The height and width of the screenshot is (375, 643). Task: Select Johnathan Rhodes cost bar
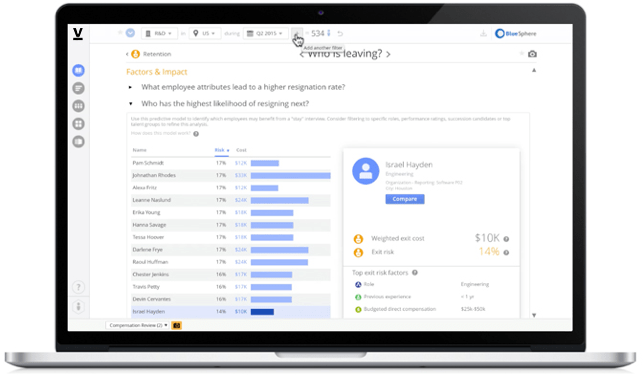point(290,176)
